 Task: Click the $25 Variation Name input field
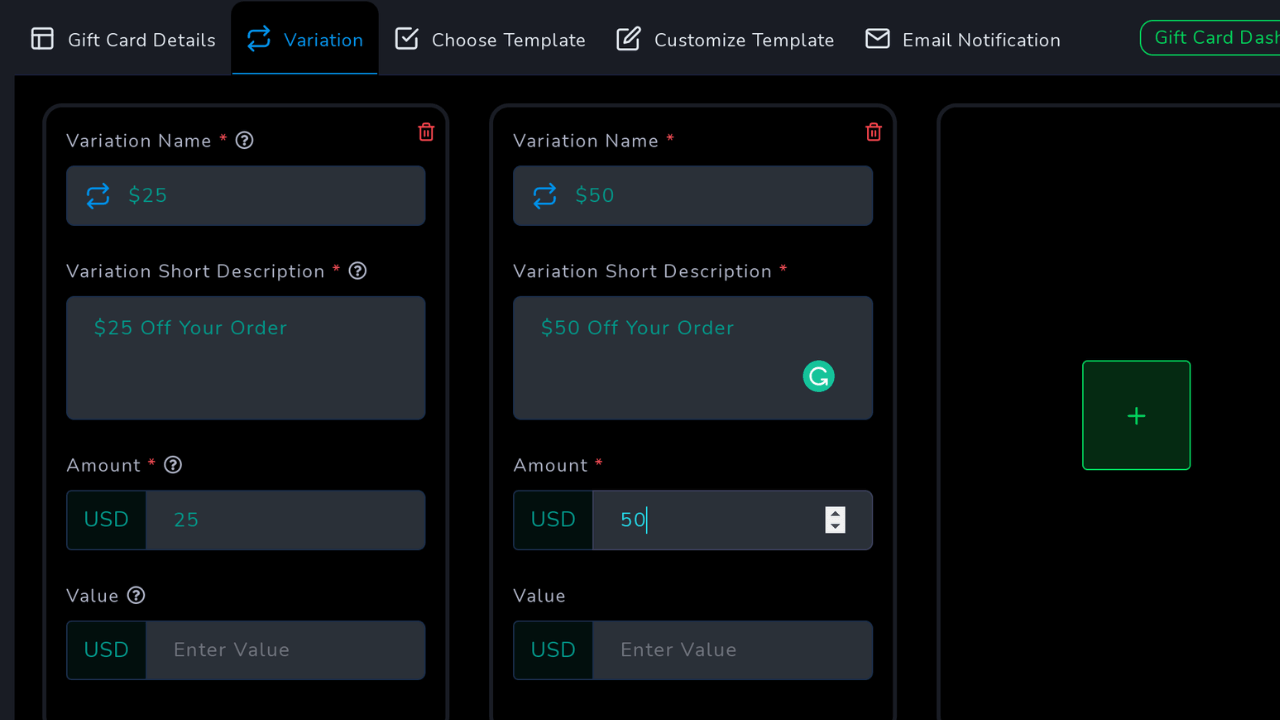pos(270,196)
